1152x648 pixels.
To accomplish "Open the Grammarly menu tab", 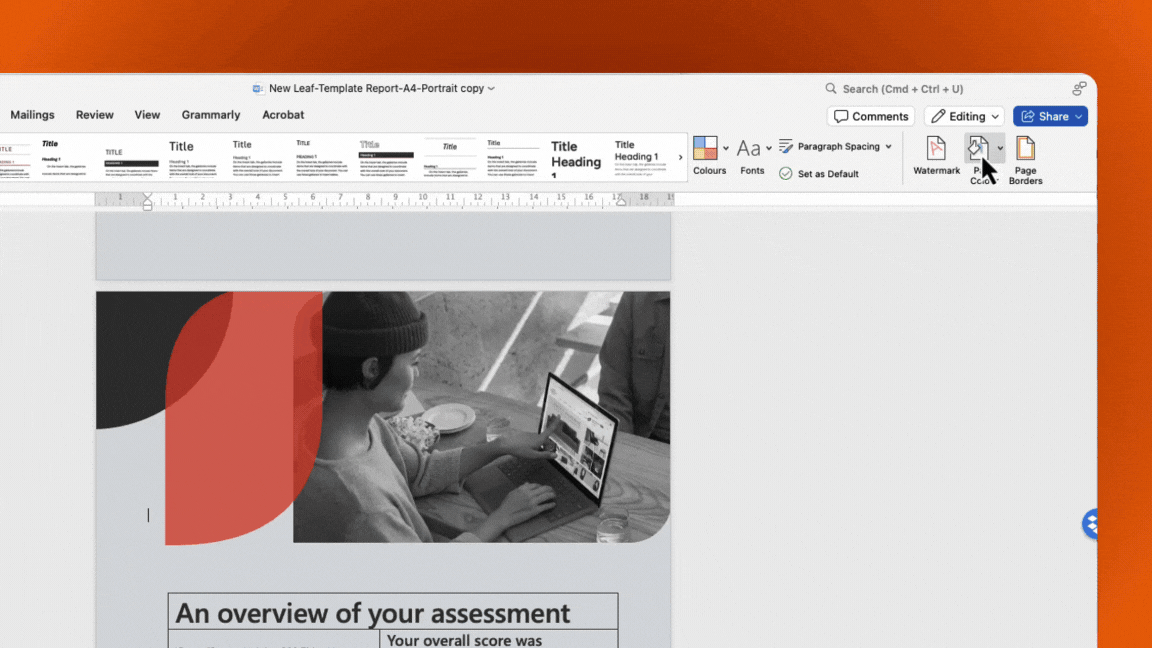I will 210,115.
